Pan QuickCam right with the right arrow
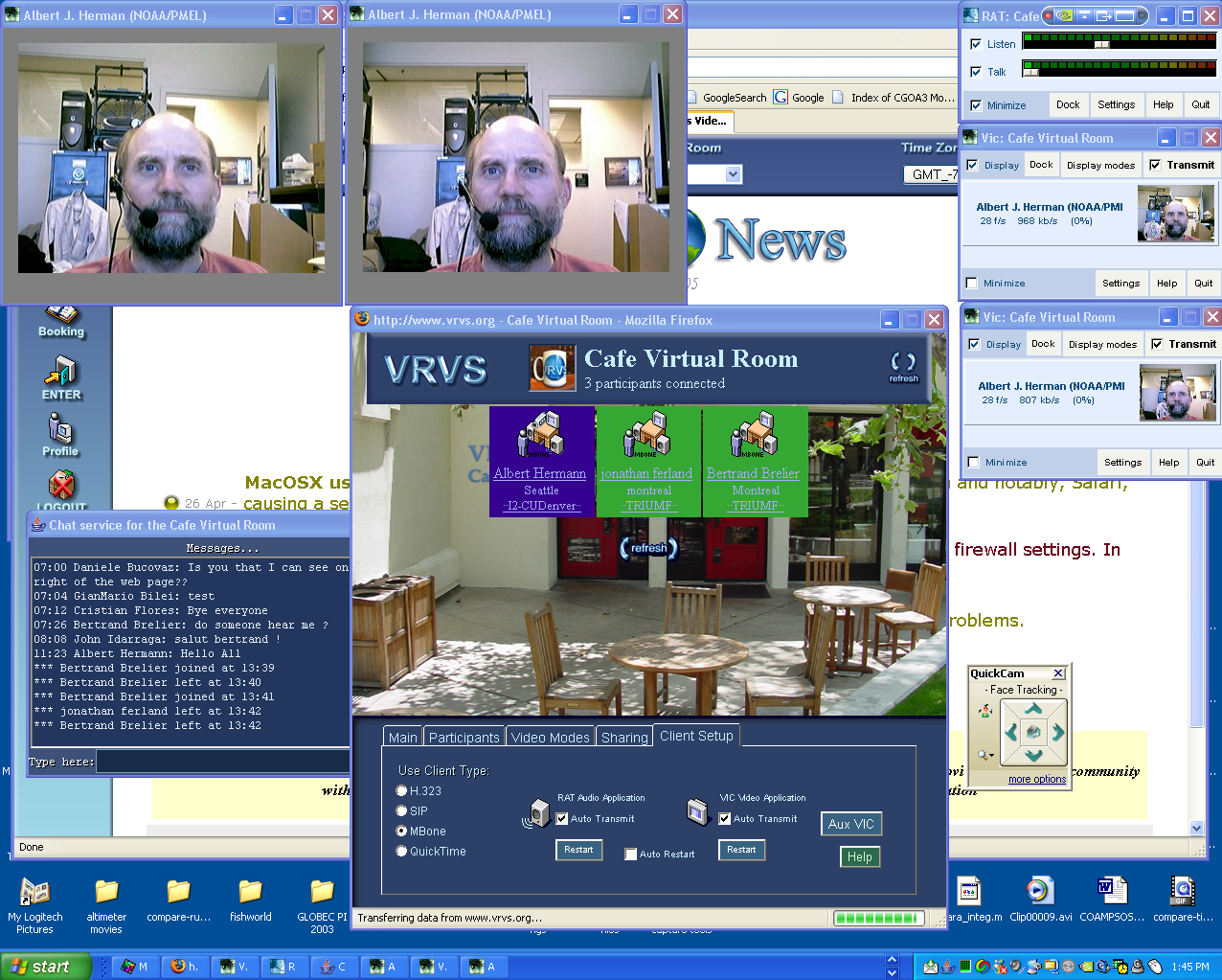 coord(1057,733)
